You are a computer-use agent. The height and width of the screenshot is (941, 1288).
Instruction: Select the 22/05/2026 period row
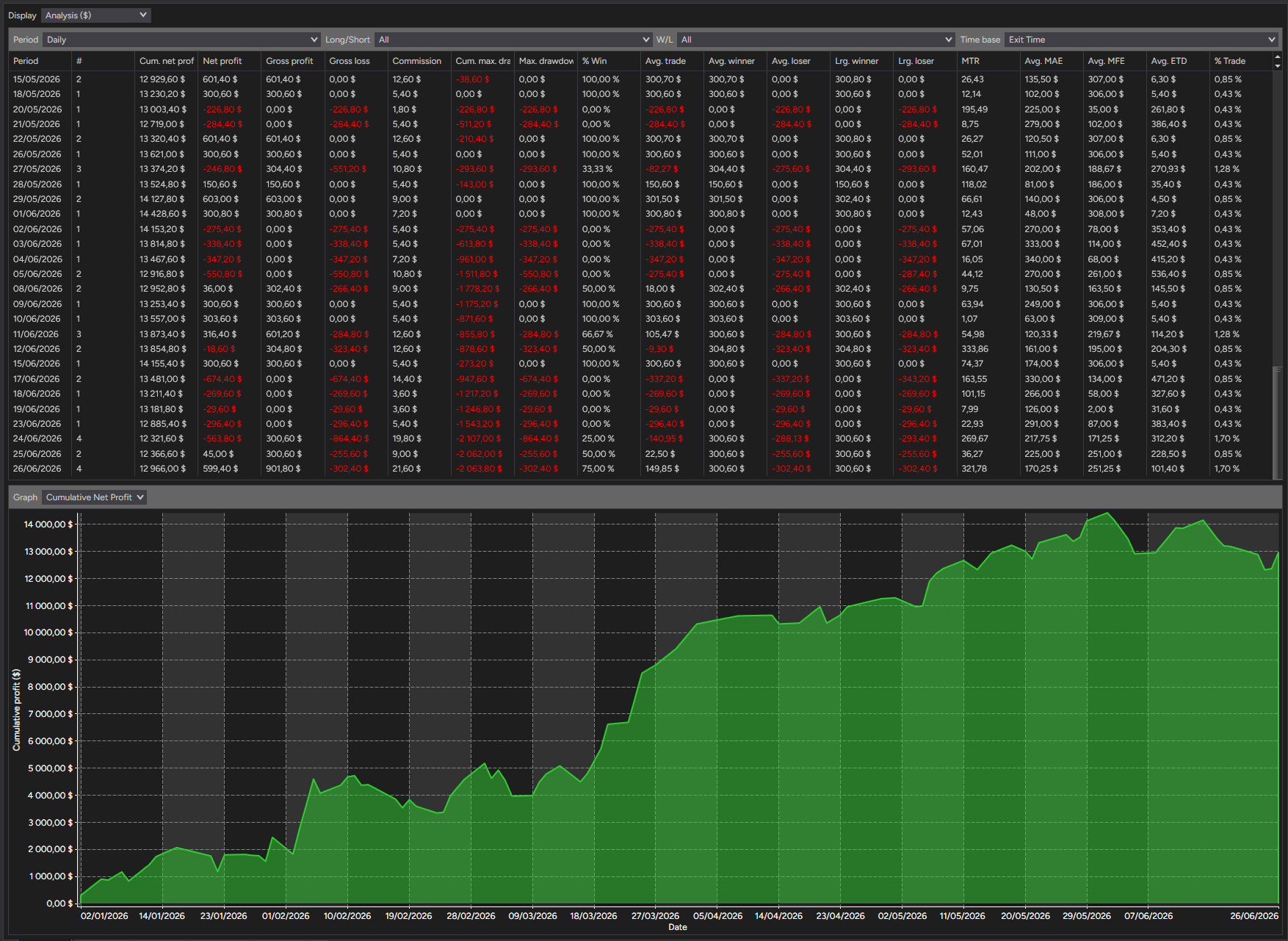click(x=640, y=139)
